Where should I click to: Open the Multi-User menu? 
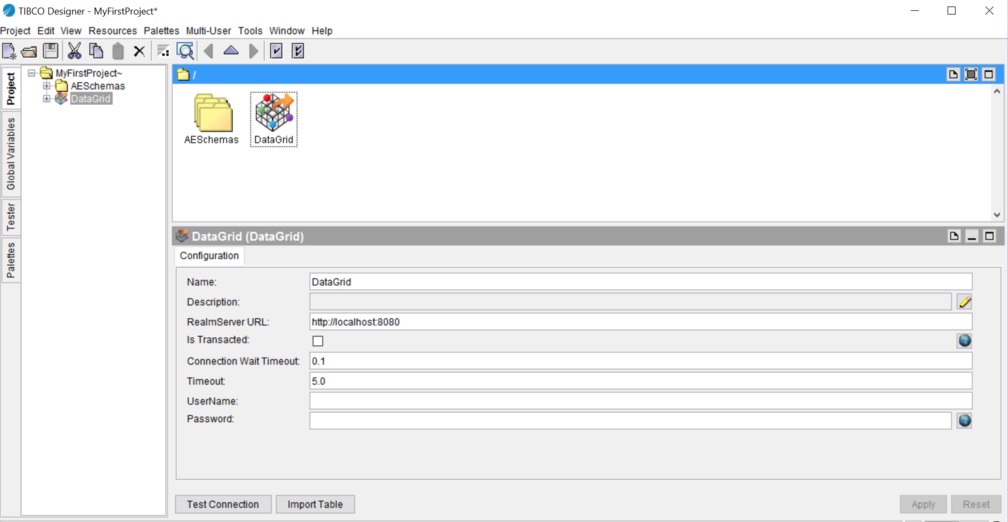(x=208, y=31)
